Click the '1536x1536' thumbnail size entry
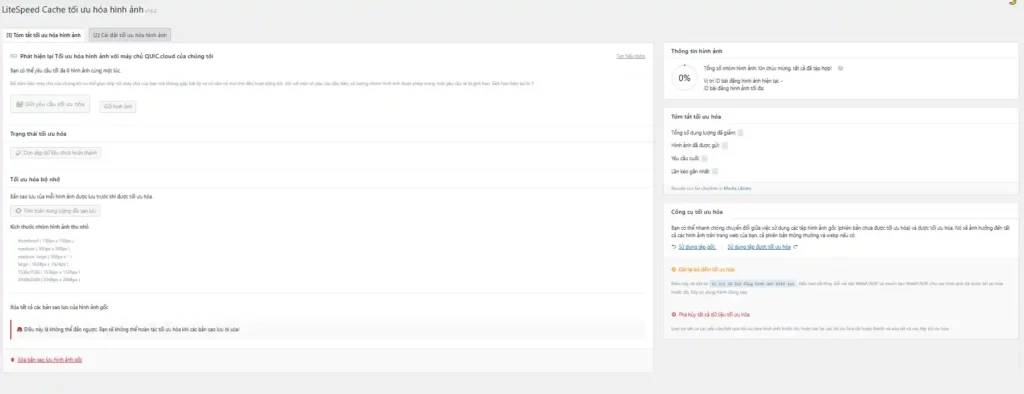Screen dimensions: 1024x394 click(49, 271)
